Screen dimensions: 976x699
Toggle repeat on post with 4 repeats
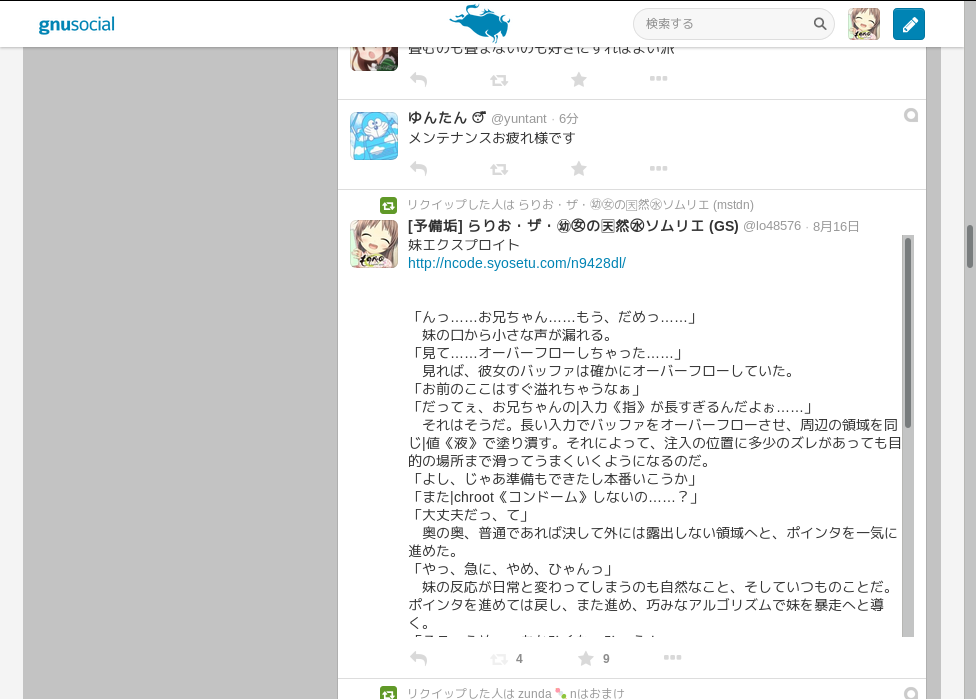499,659
